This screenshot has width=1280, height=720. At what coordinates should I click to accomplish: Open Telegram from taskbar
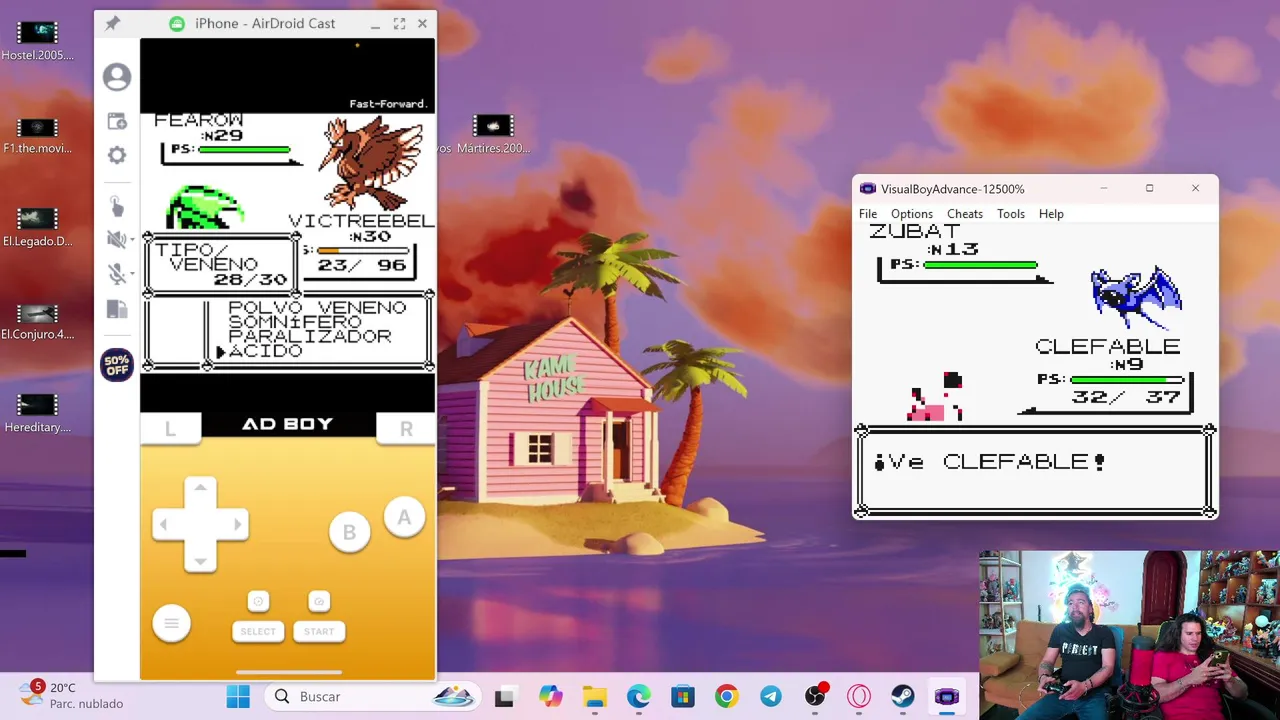770,697
